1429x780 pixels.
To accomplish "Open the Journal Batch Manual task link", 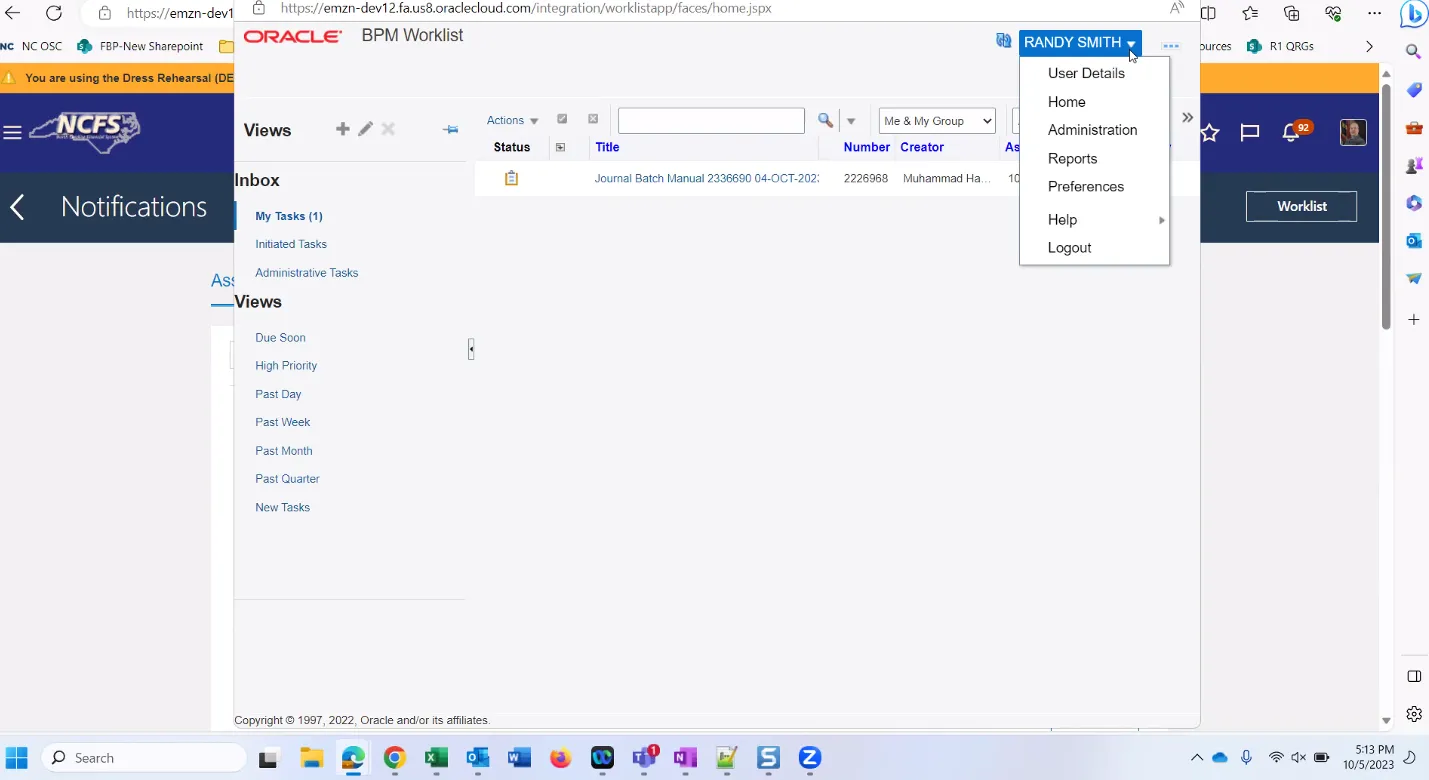I will 706,179.
